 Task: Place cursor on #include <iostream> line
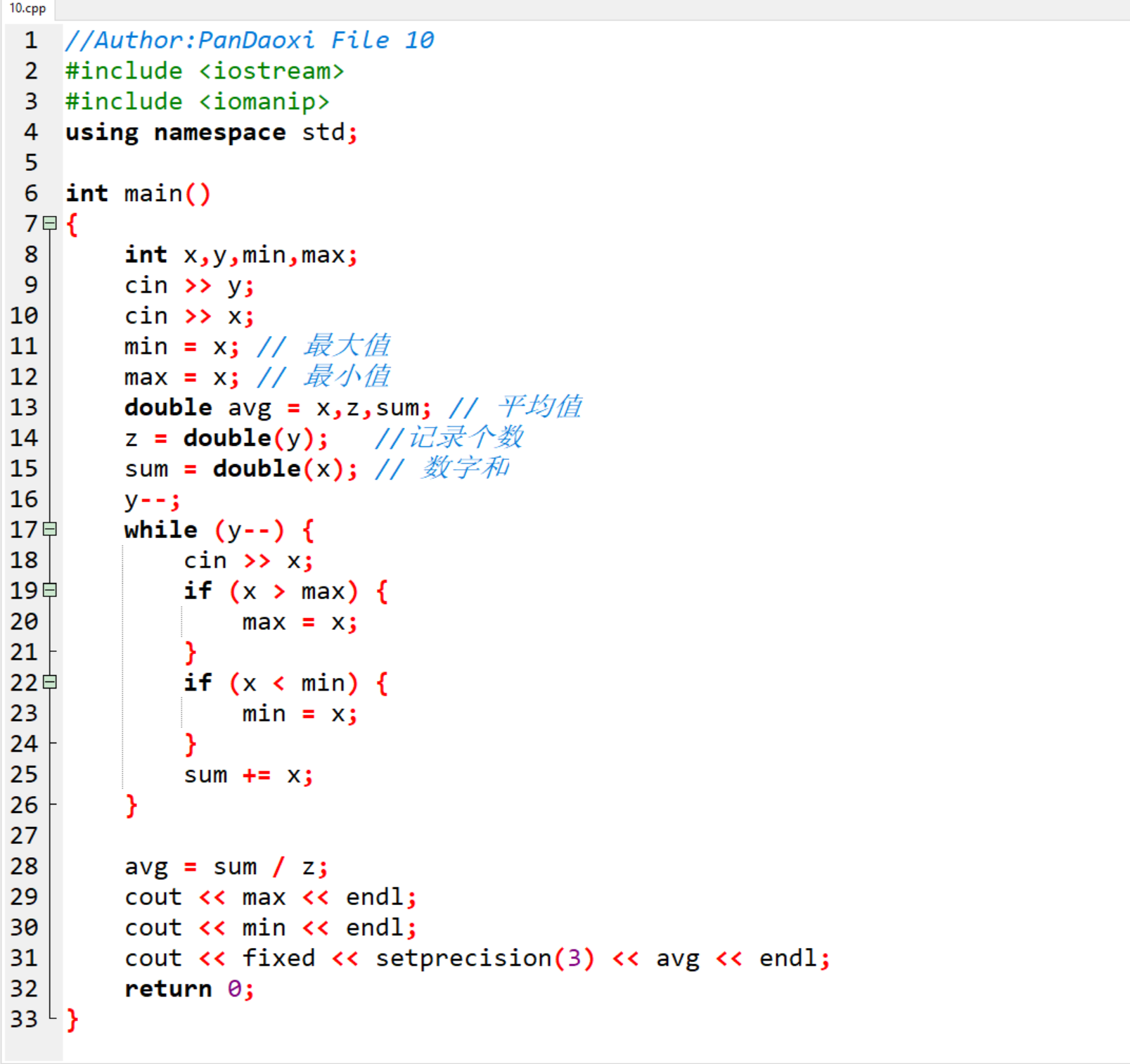tap(205, 71)
